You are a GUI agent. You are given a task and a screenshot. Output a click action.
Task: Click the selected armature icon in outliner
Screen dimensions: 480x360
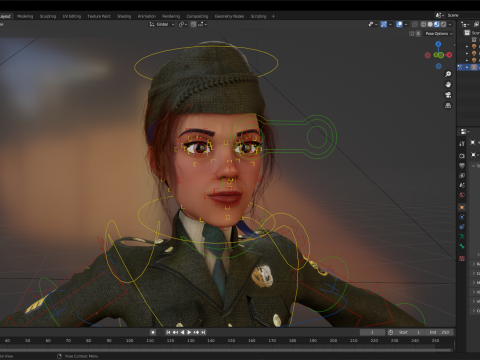tap(474, 67)
